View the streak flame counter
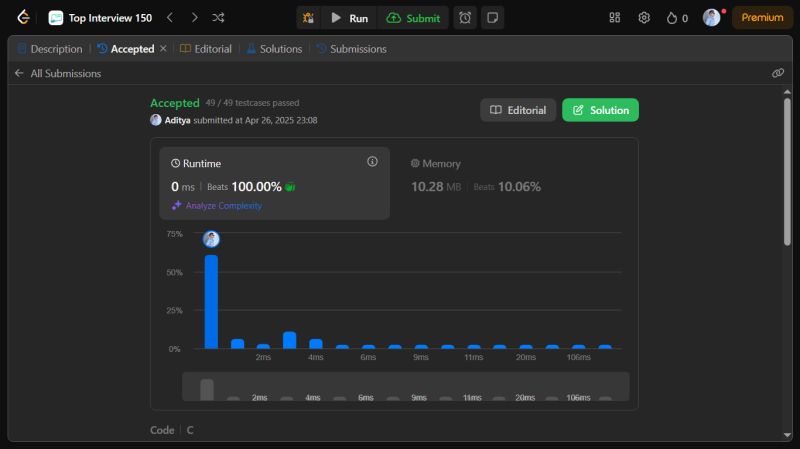 [677, 18]
